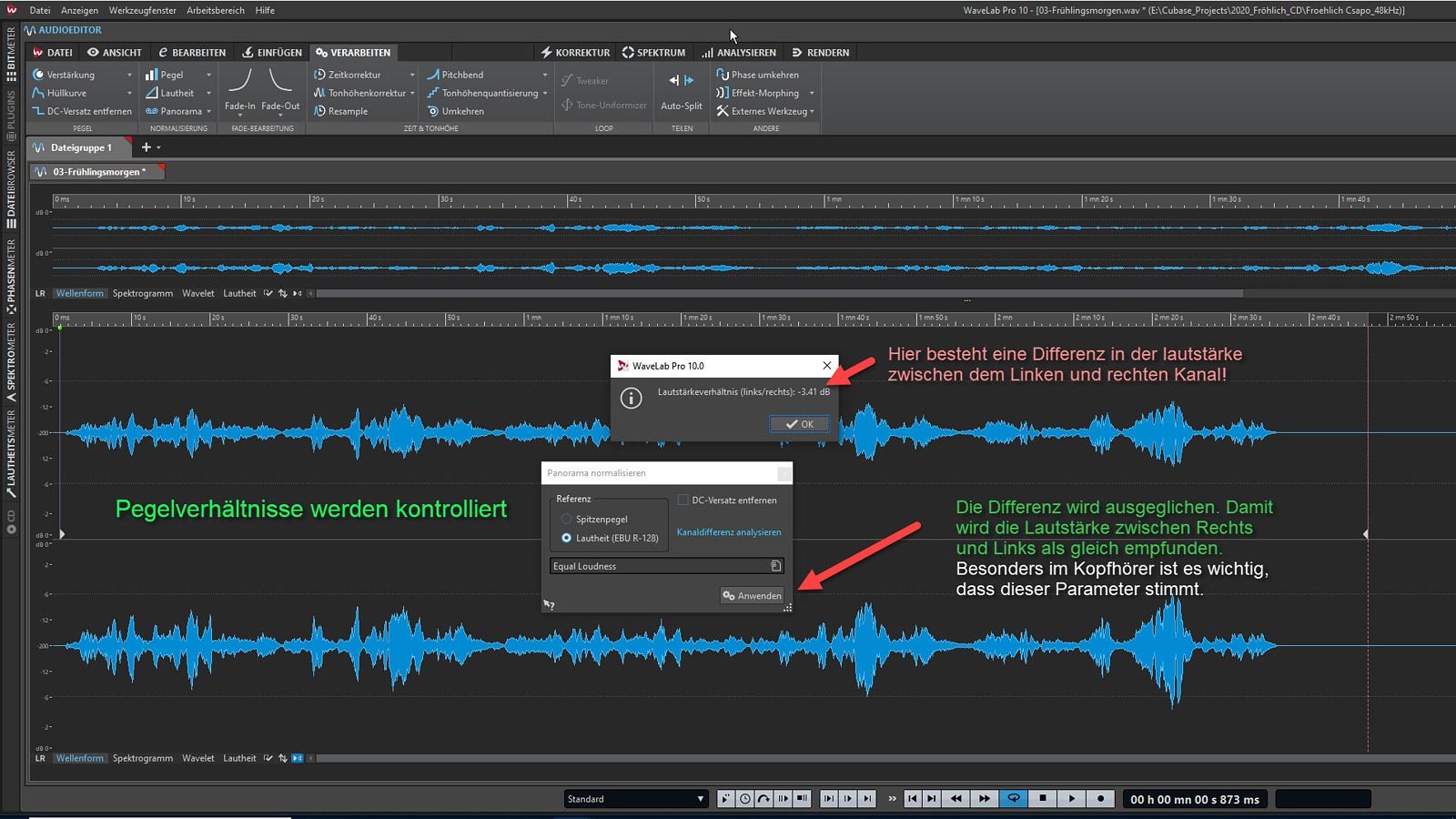Select Lautheit (EBU R-128) reference

(x=609, y=538)
